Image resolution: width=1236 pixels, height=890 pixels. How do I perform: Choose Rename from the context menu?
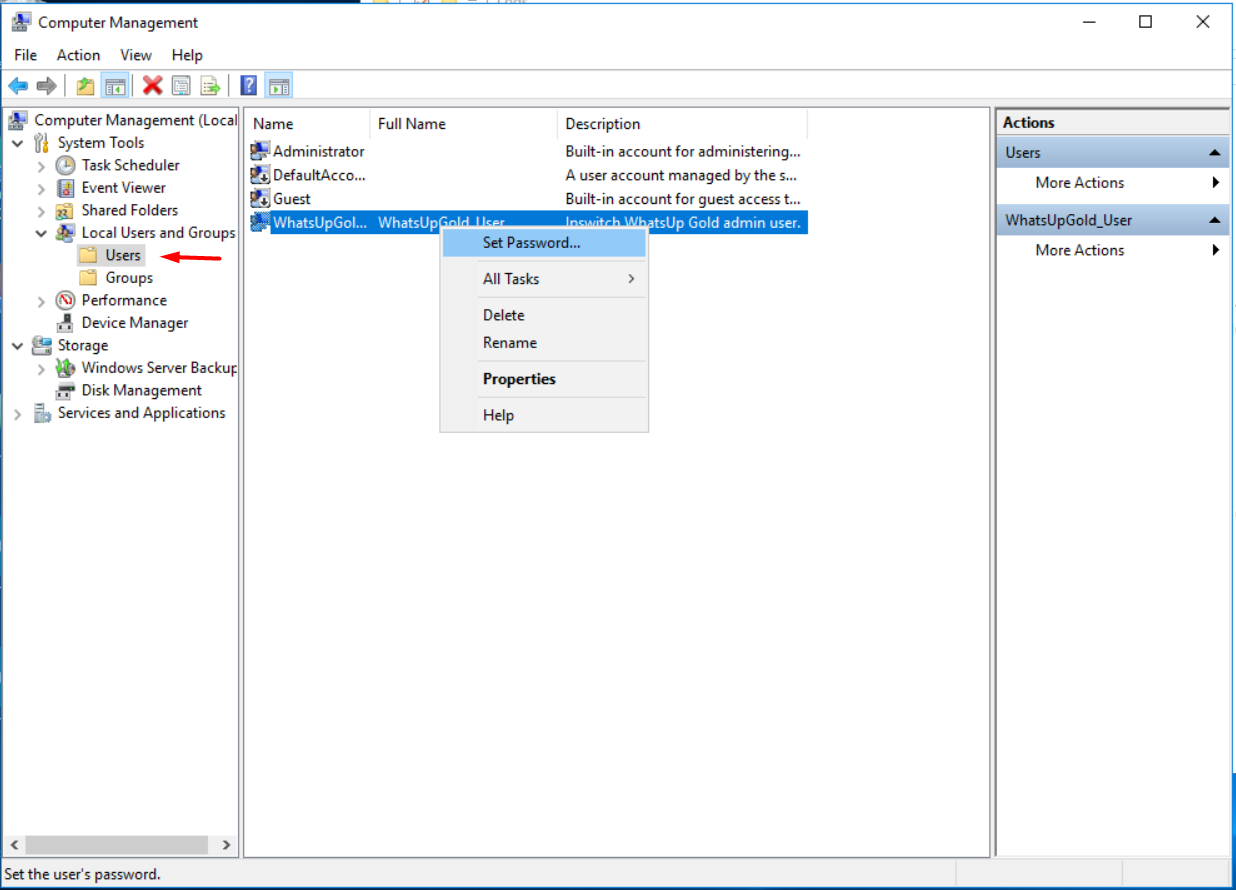click(x=545, y=343)
